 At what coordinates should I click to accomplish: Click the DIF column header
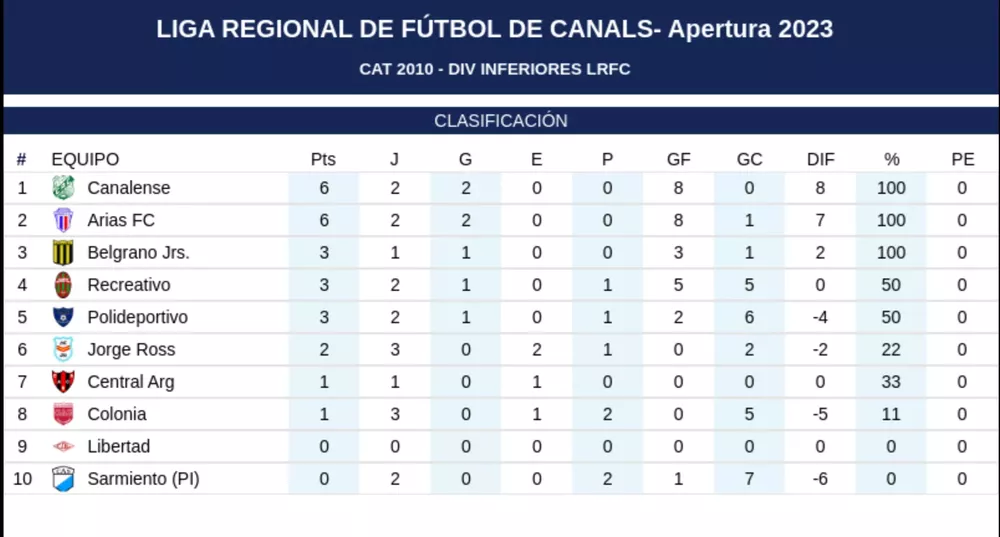pos(820,159)
